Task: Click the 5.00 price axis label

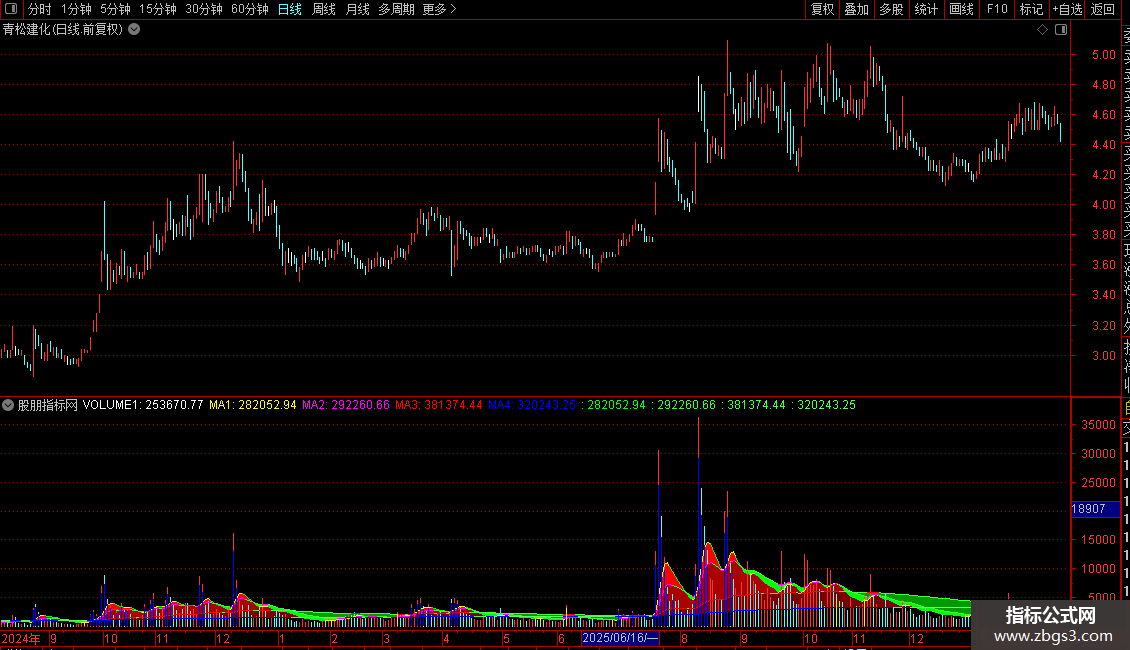Action: pyautogui.click(x=1103, y=55)
